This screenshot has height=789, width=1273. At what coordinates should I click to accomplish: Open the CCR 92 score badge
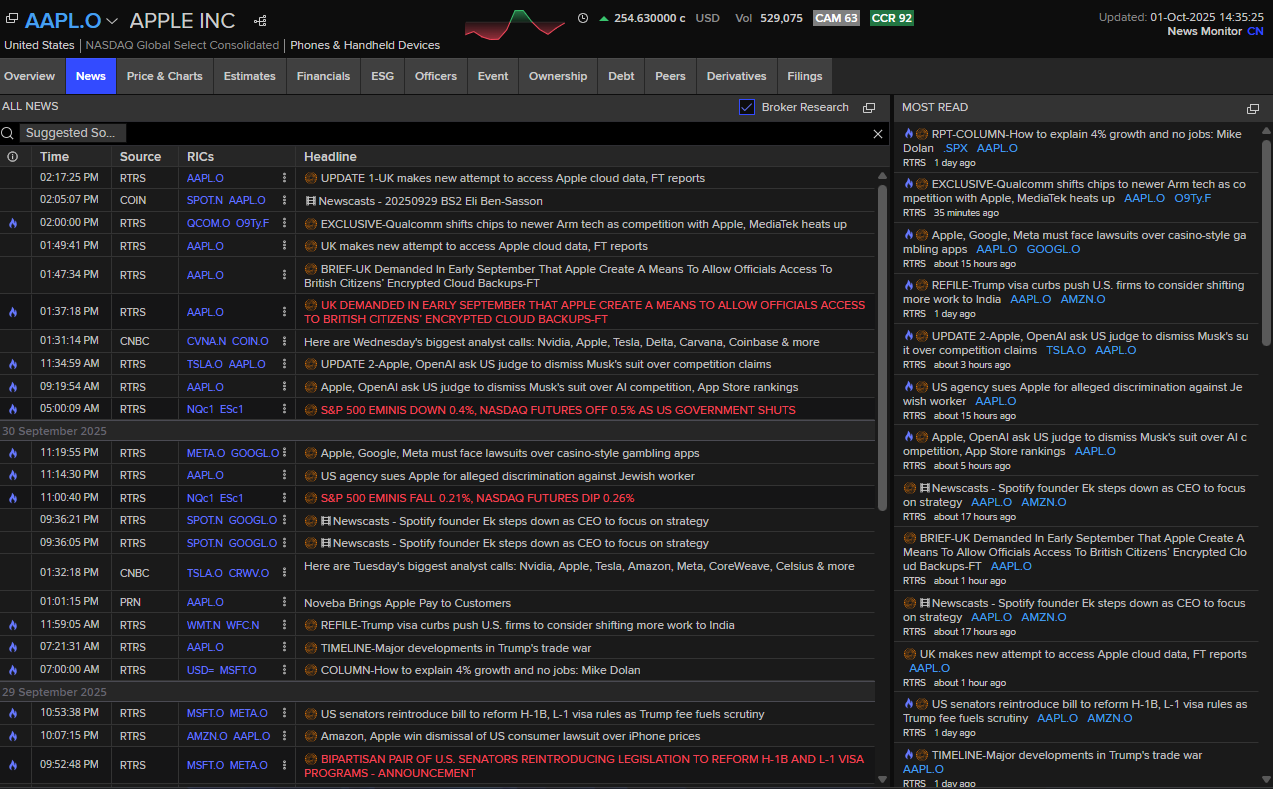[892, 18]
